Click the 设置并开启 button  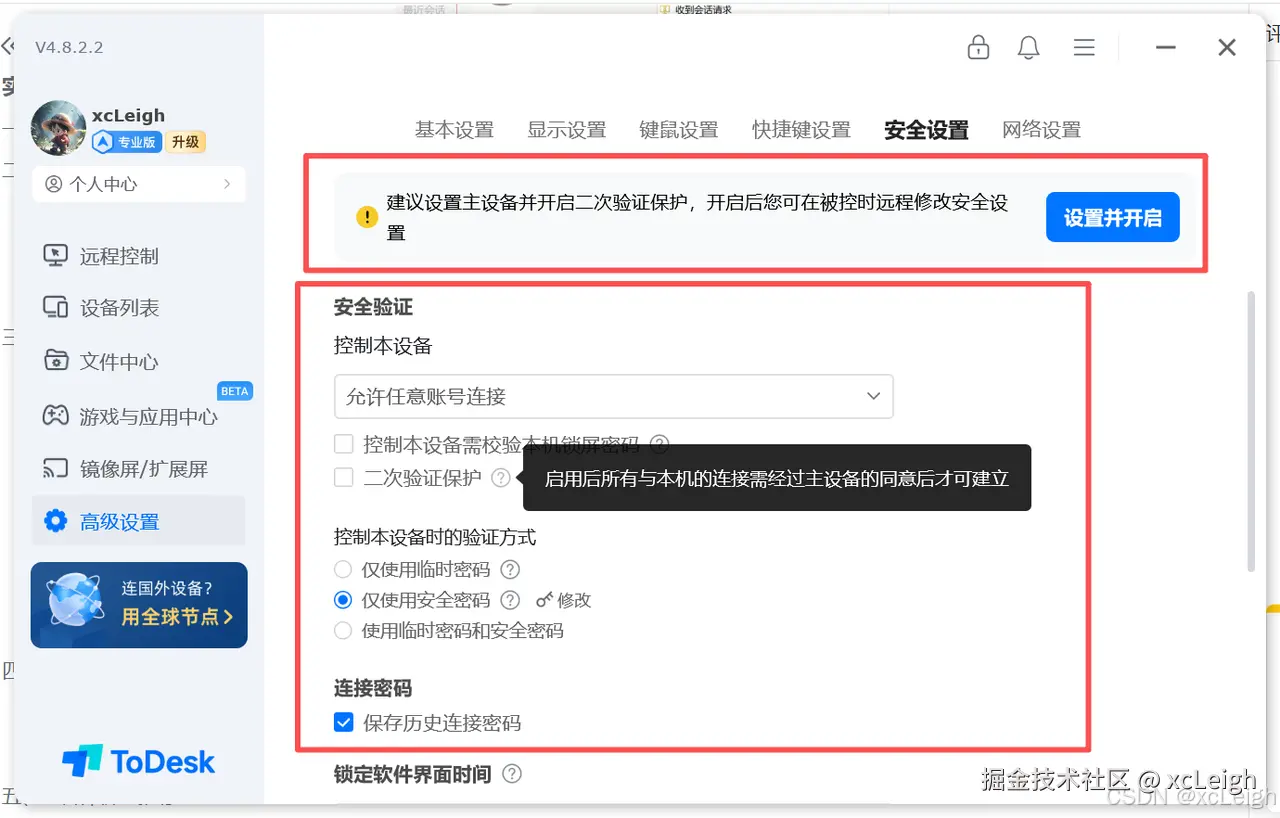[x=1112, y=217]
